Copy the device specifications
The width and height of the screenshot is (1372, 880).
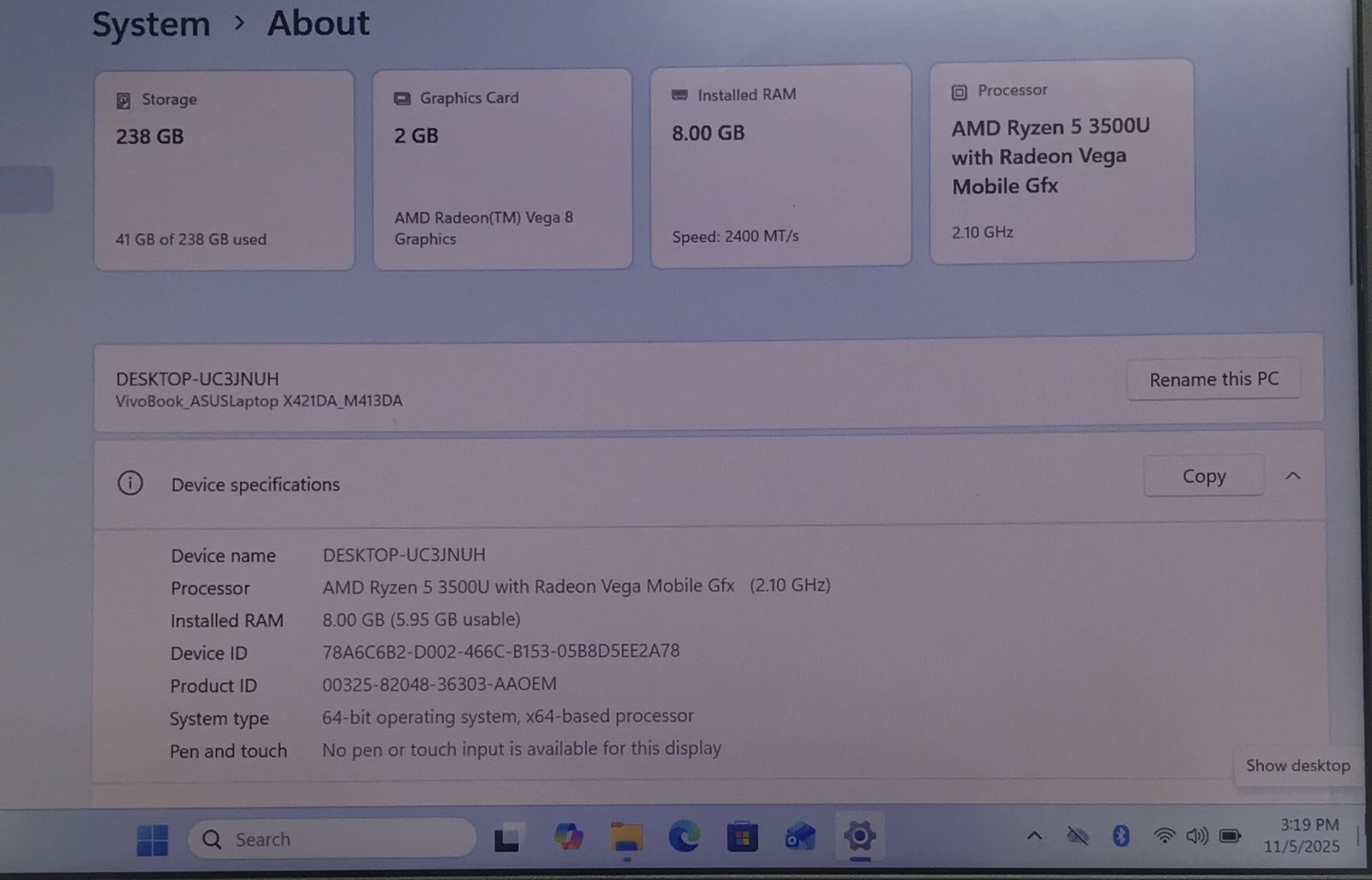click(1204, 476)
